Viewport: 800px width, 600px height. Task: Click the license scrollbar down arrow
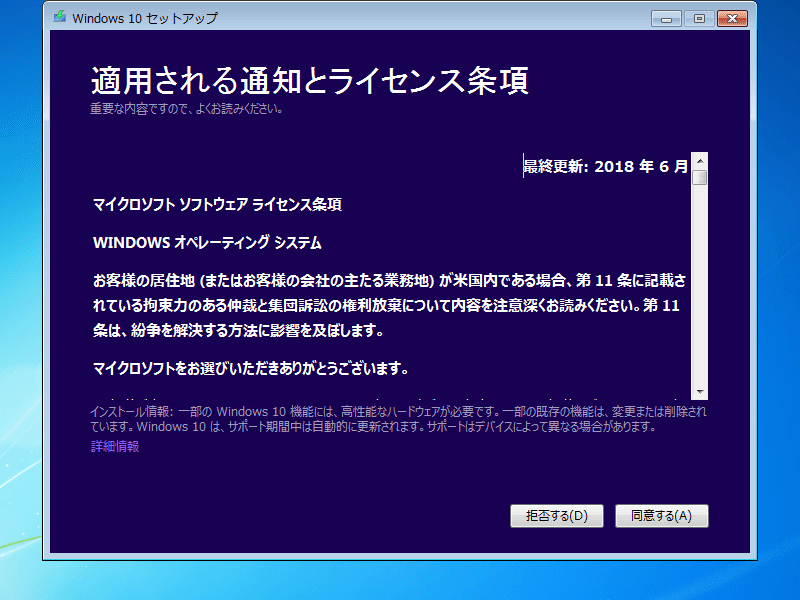(x=700, y=392)
